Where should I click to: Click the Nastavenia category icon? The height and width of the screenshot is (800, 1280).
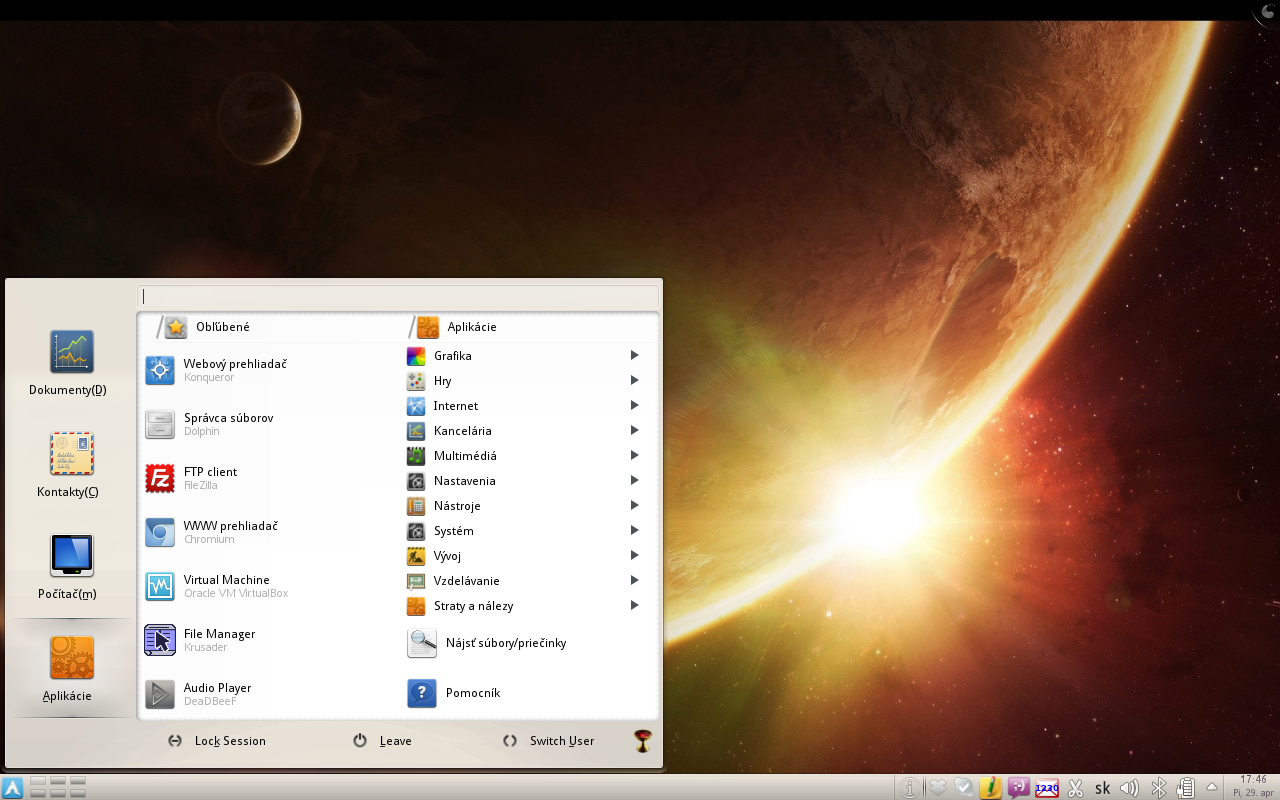(x=416, y=481)
